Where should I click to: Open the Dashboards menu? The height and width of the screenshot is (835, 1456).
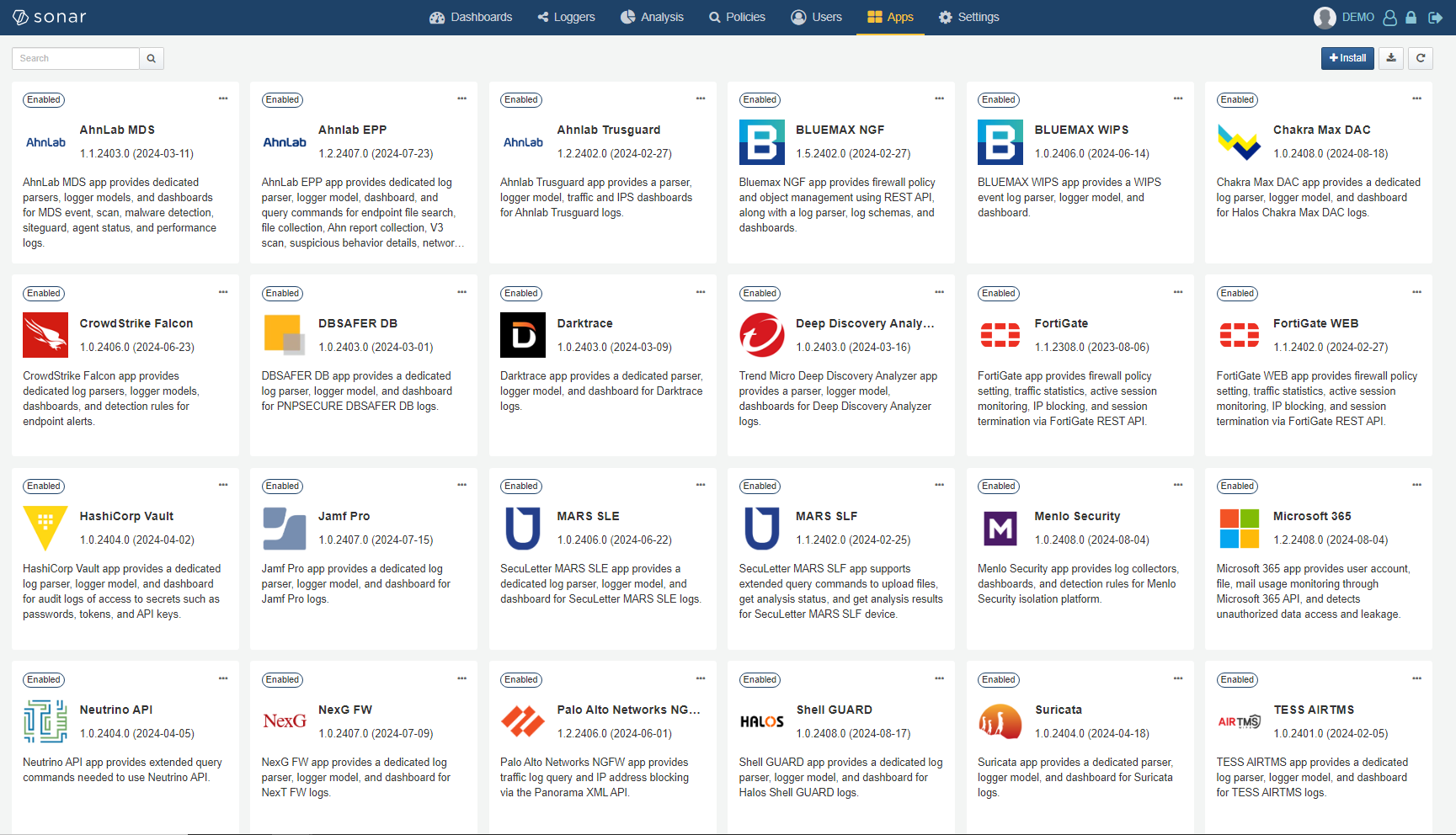471,17
